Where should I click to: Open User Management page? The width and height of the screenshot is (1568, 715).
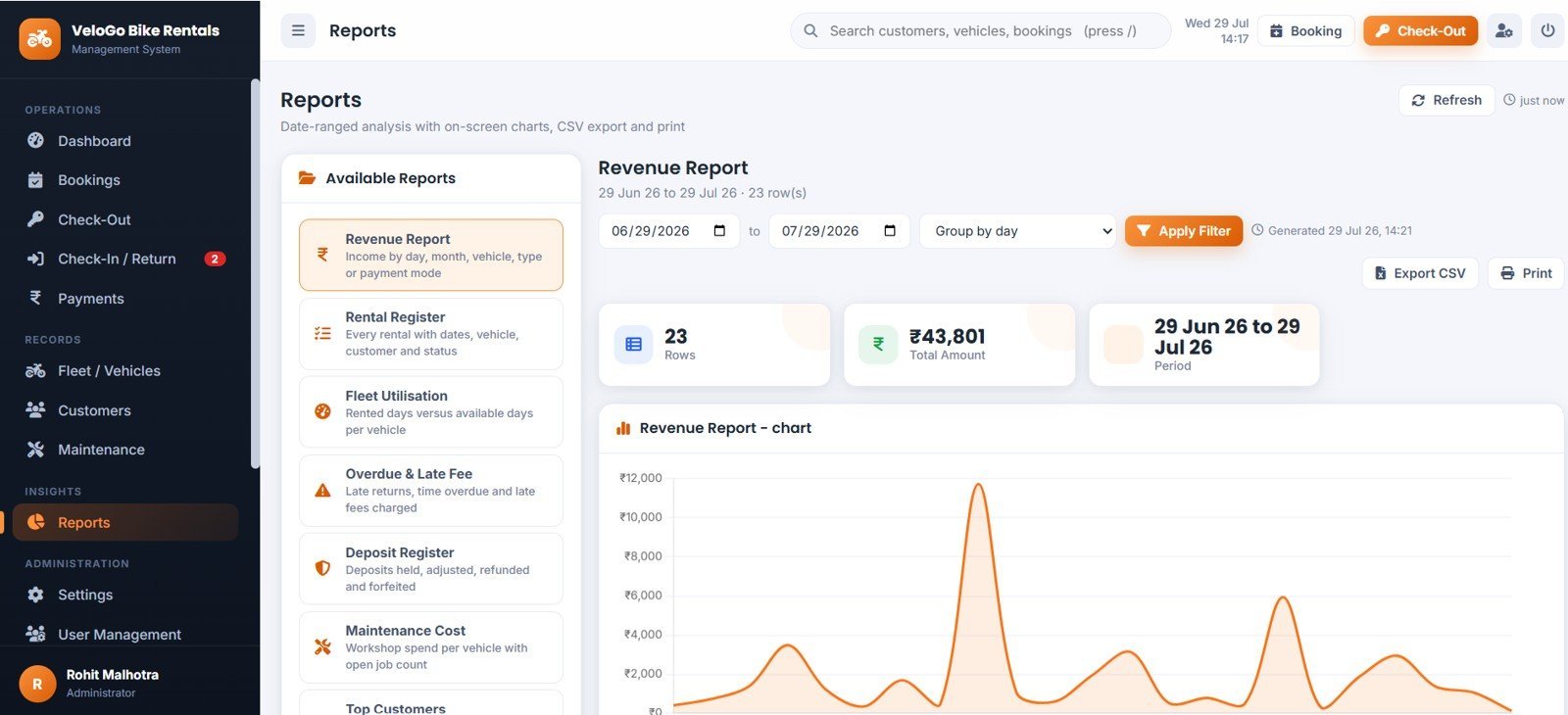click(x=125, y=634)
